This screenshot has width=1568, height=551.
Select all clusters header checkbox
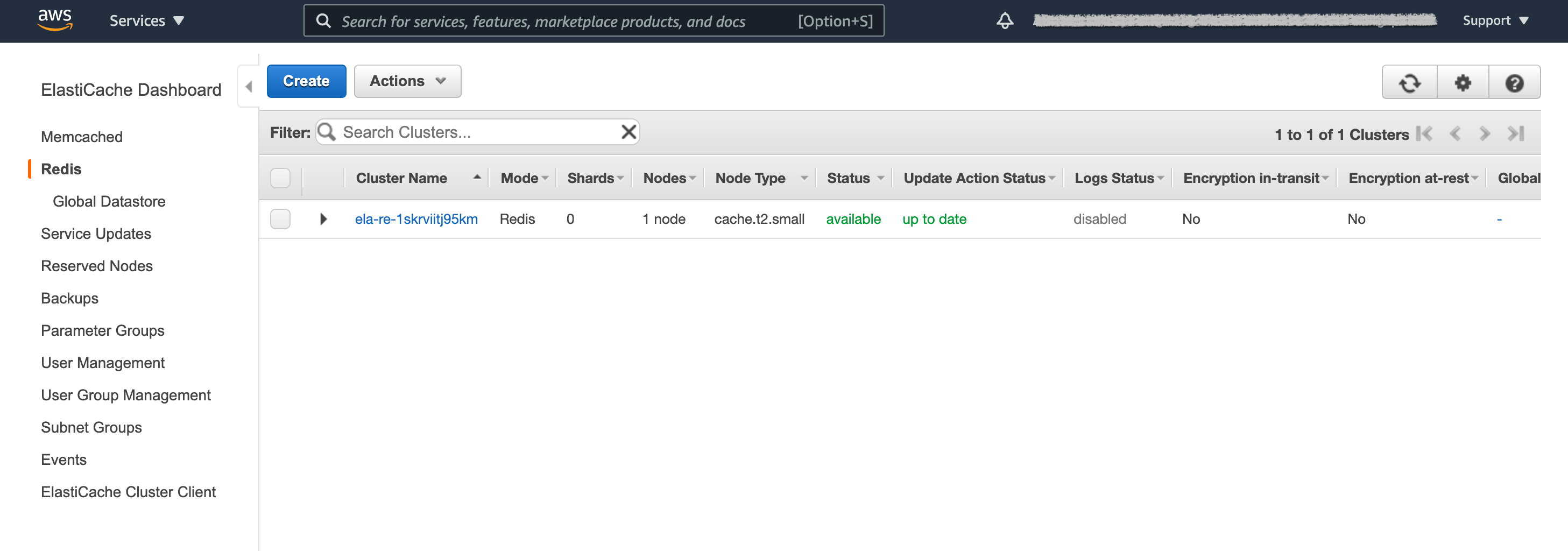[280, 179]
